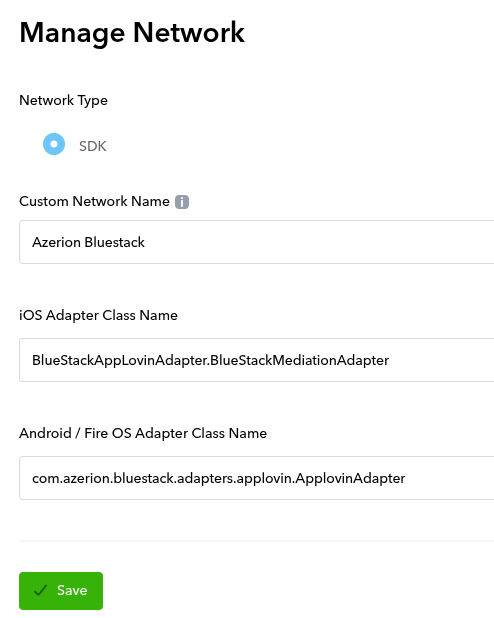
Task: Focus the Android / Fire OS adapter field
Action: [x=256, y=478]
